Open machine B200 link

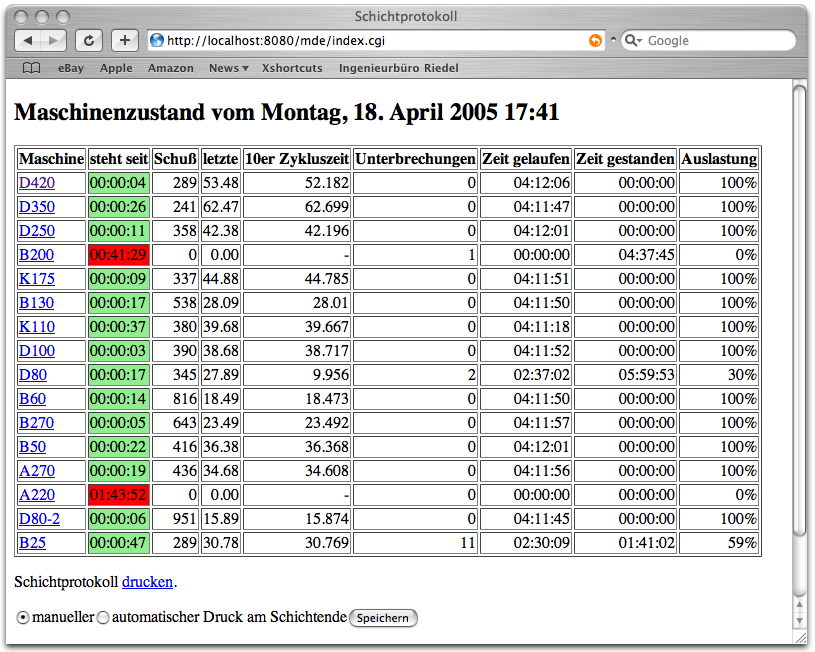pyautogui.click(x=36, y=255)
